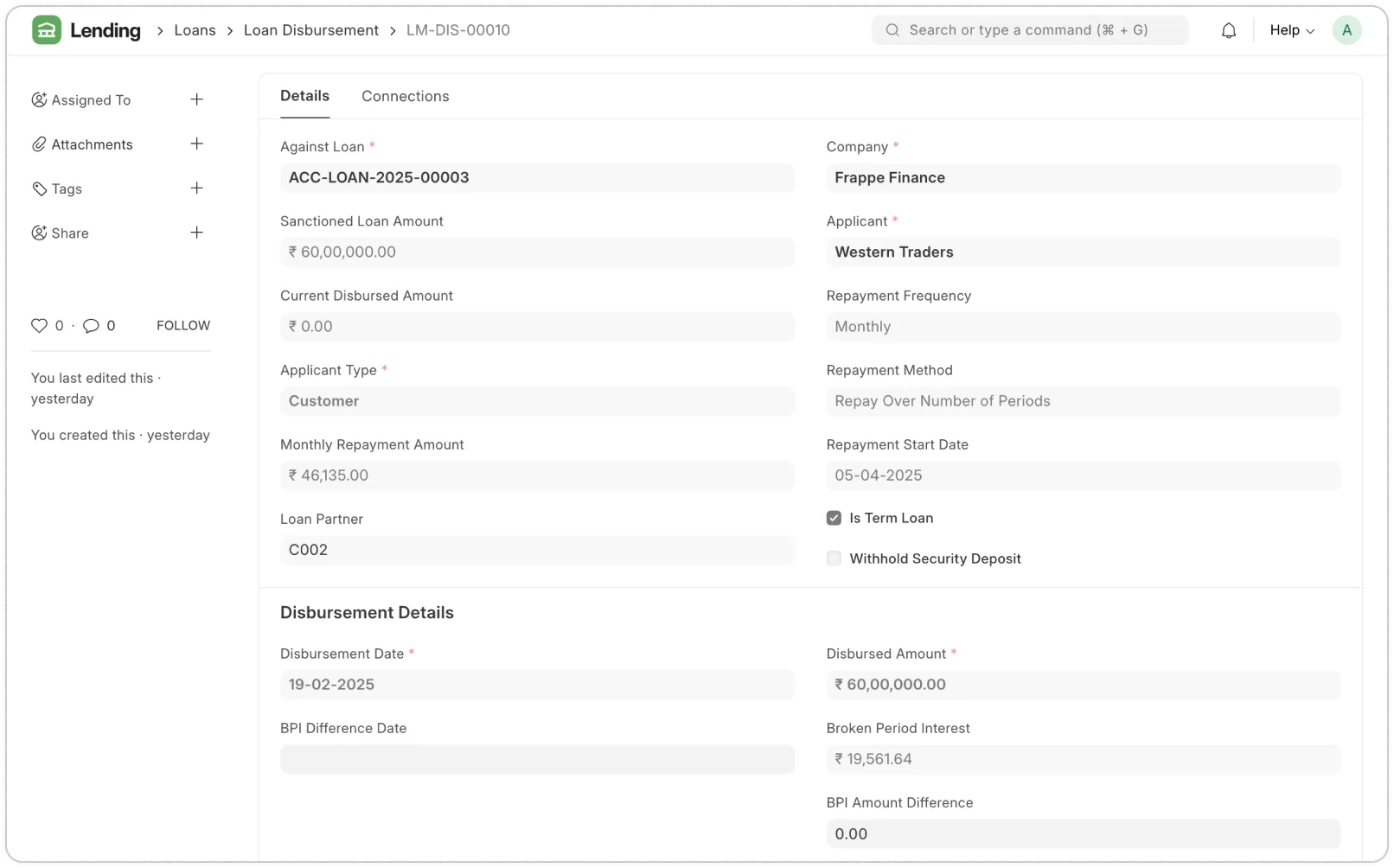
Task: Expand the Help dropdown menu
Action: (1291, 30)
